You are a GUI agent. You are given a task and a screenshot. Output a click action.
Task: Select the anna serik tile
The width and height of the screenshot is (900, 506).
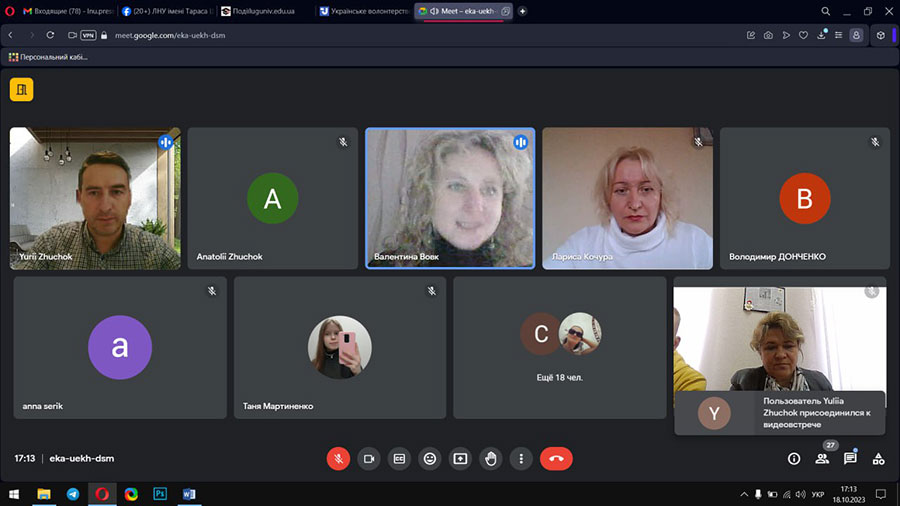(x=120, y=348)
